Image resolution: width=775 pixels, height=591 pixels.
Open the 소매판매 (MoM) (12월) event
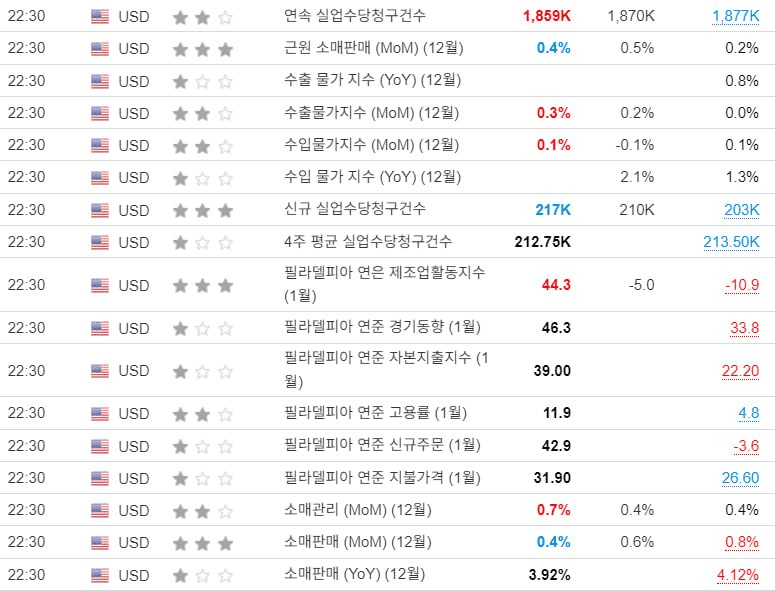(x=357, y=542)
